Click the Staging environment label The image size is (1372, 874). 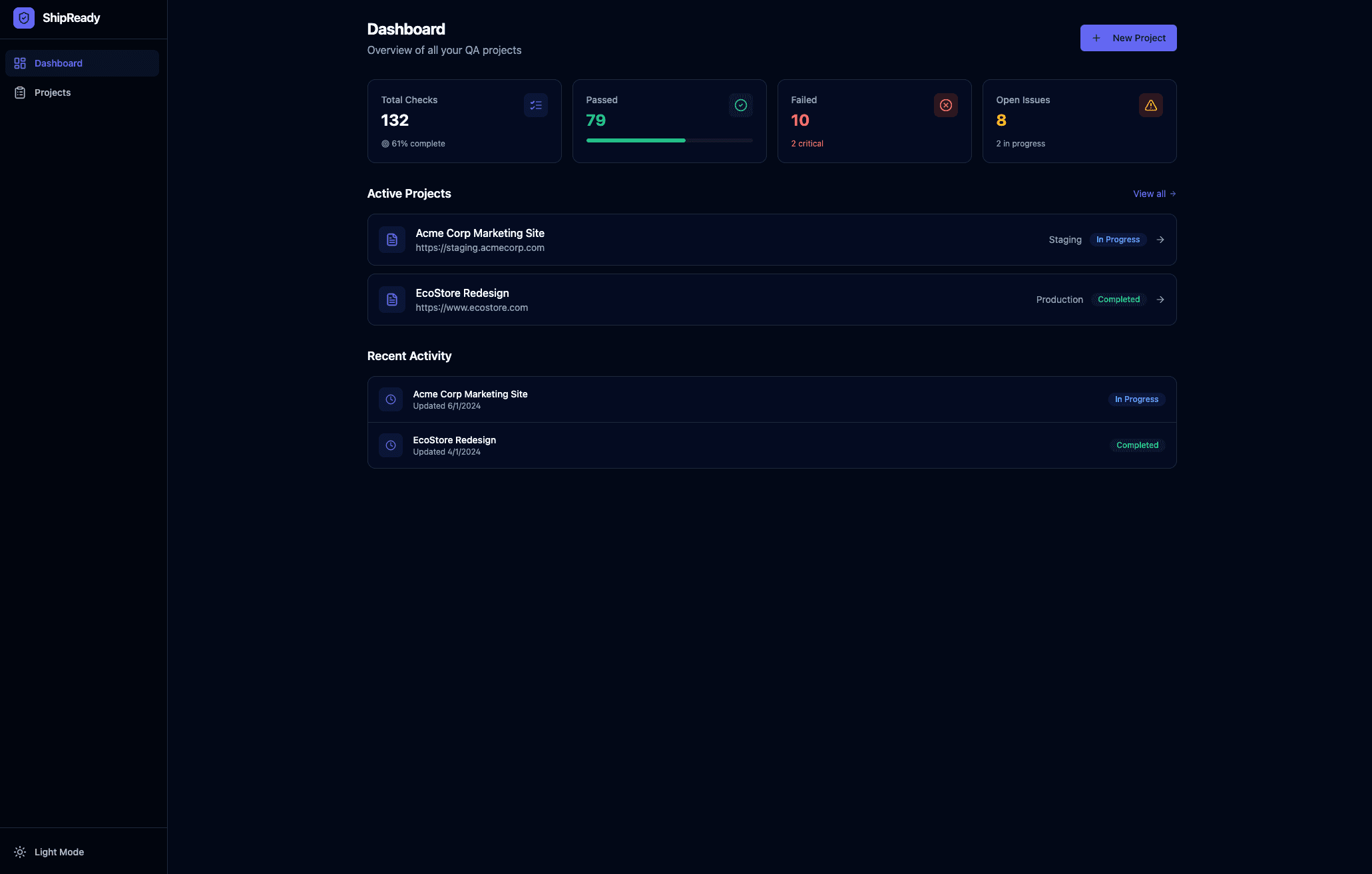click(1065, 240)
